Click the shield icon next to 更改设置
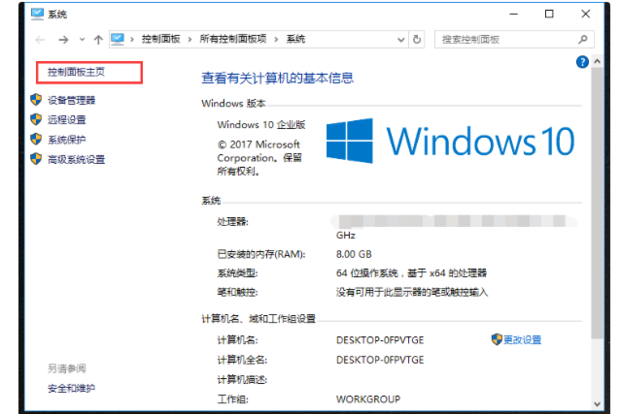This screenshot has width=620, height=414. [x=497, y=339]
